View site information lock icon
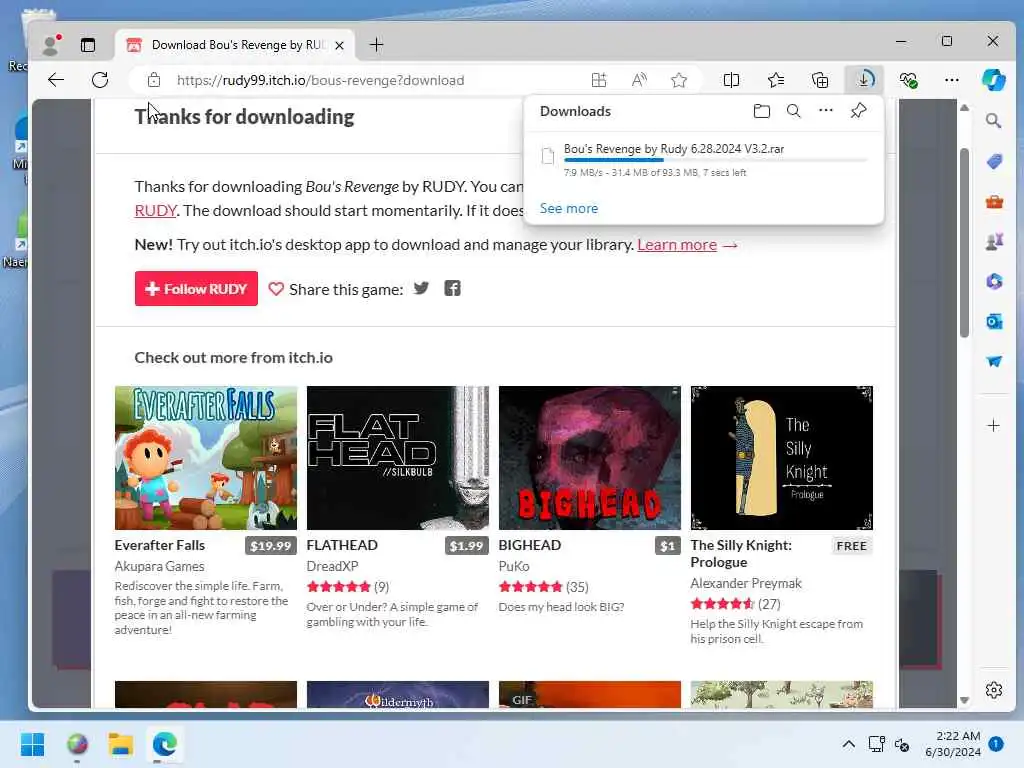 click(x=154, y=80)
